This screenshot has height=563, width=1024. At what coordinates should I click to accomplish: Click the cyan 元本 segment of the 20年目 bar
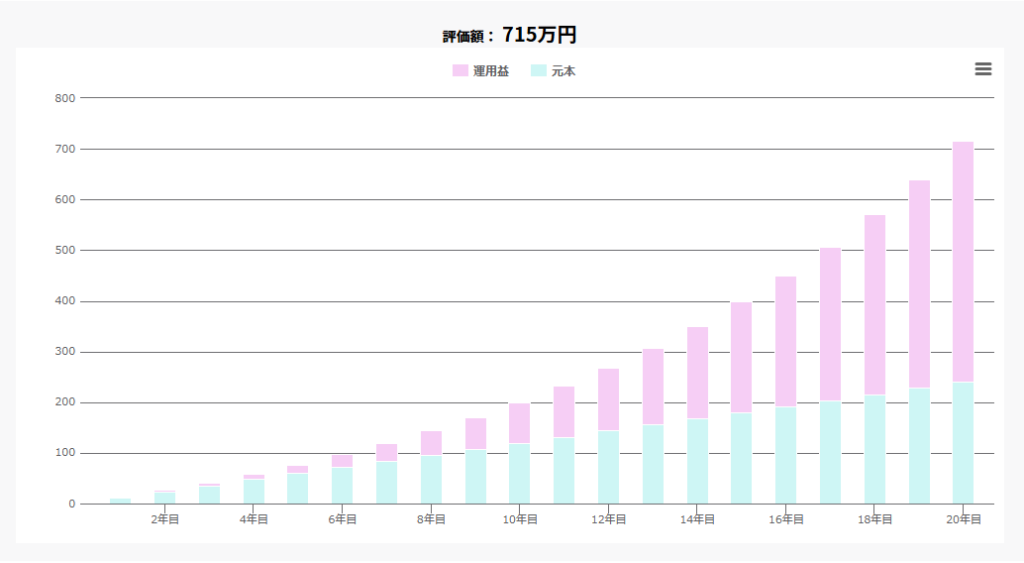962,443
